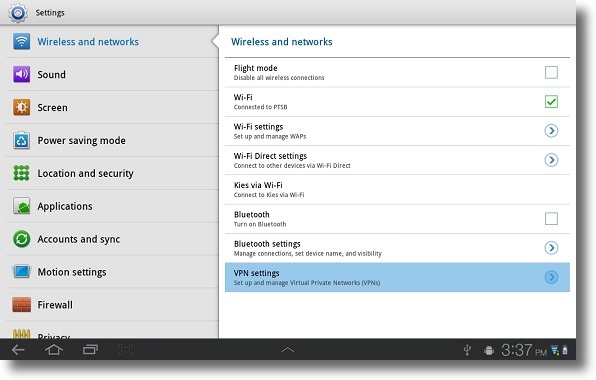Tap the up caret in bottom bar
The height and width of the screenshot is (380, 596).
(x=287, y=350)
